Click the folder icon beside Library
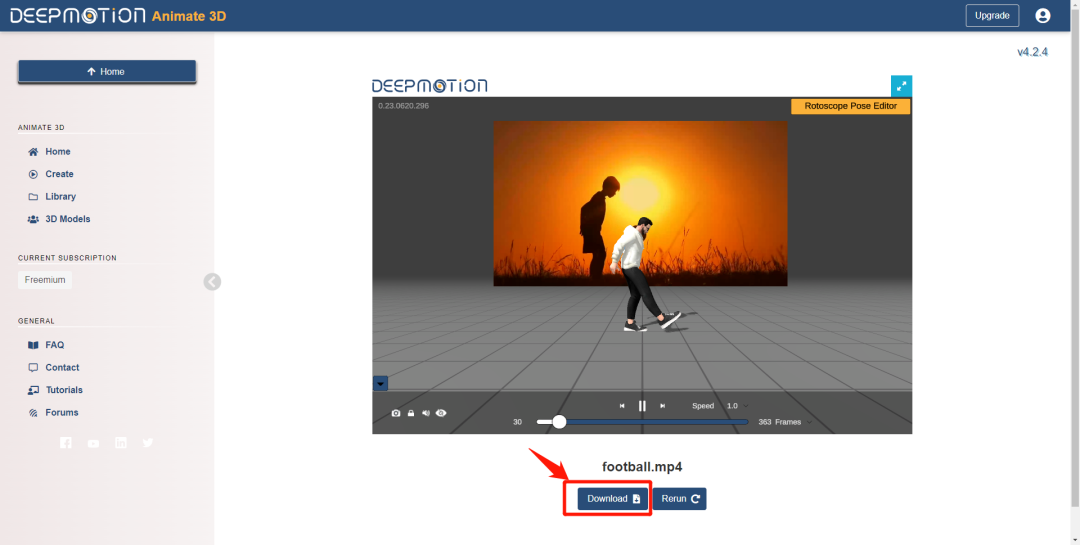This screenshot has height=545, width=1080. click(33, 196)
